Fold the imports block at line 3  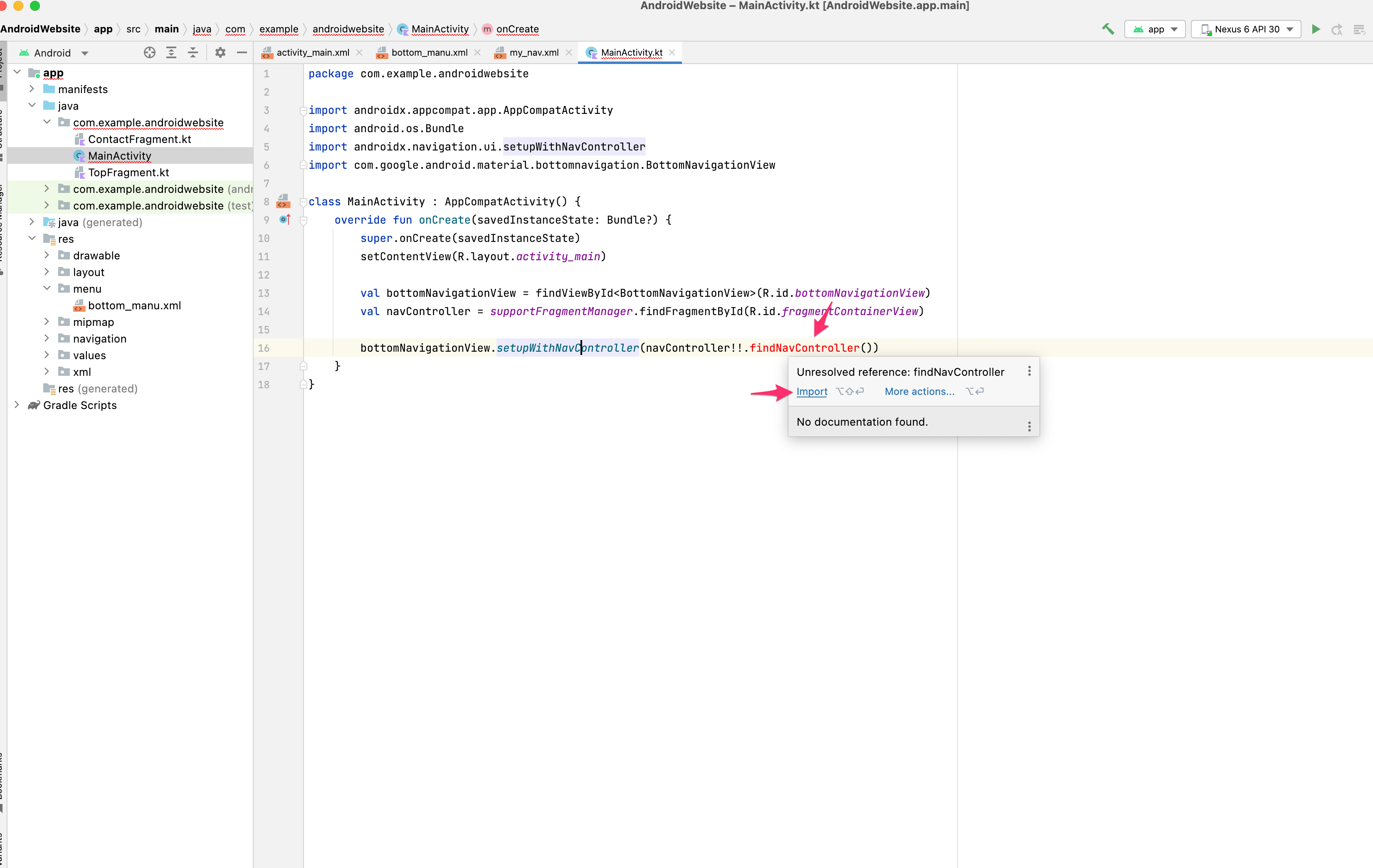tap(304, 111)
